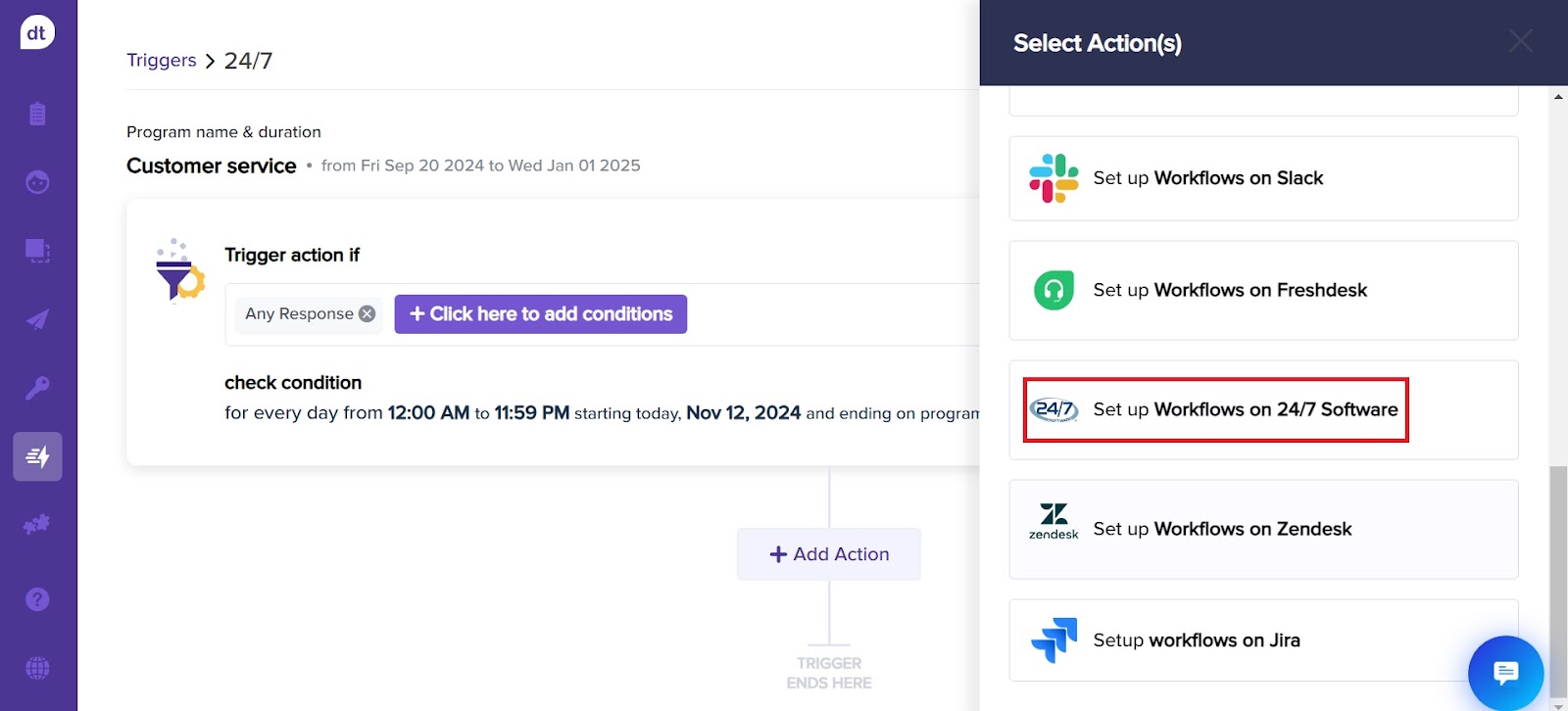Select Setup workflows on Jira
Screen dimensions: 1568x711
pyautogui.click(x=1263, y=640)
